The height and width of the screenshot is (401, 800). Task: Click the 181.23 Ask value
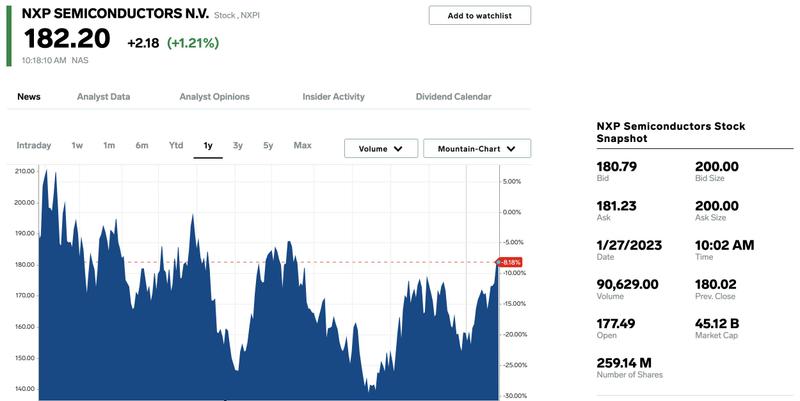[616, 206]
